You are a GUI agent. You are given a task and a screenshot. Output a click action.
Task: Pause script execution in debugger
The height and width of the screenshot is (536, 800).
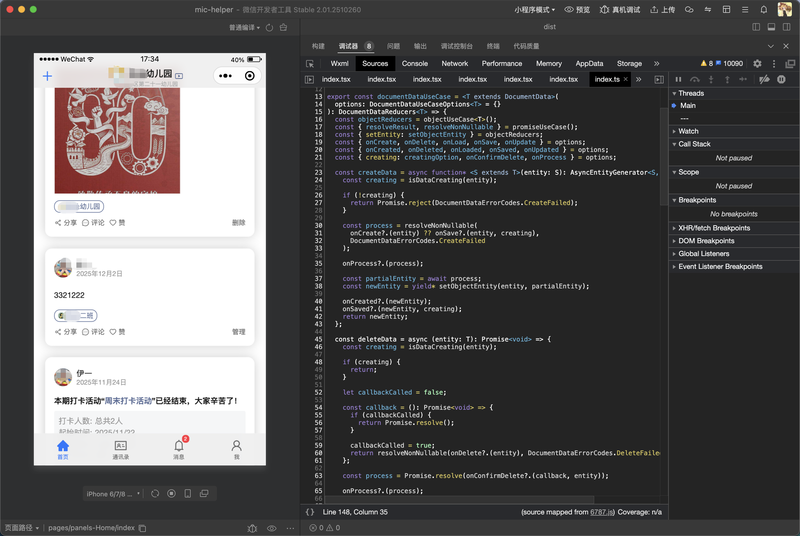(678, 79)
